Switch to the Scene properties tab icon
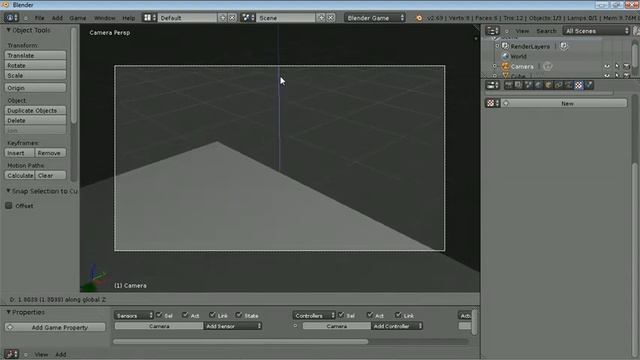640x360 pixels. [529, 85]
